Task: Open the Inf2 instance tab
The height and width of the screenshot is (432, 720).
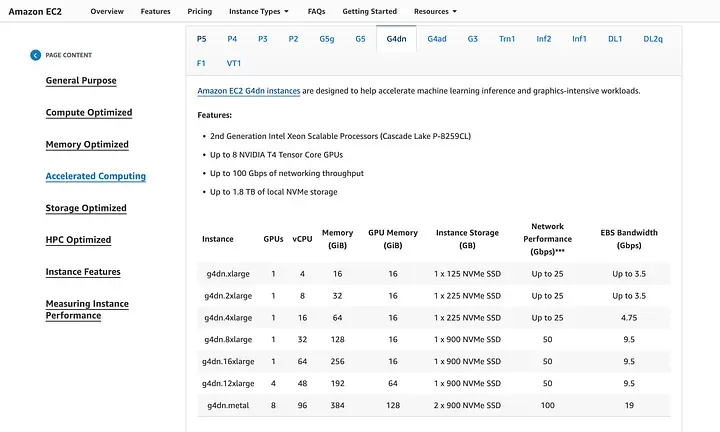Action: pos(544,39)
